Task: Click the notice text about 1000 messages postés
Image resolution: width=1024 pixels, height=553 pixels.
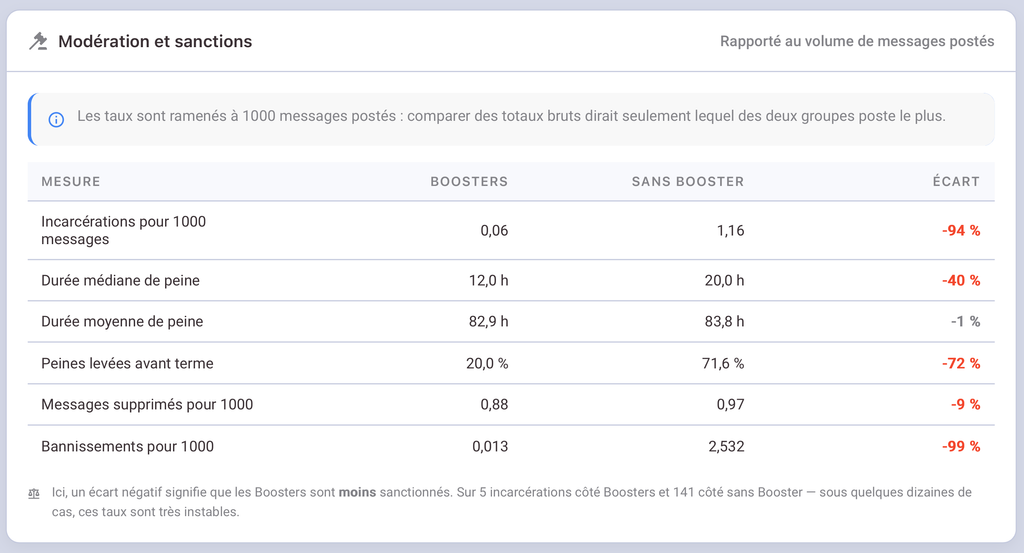Action: click(511, 116)
